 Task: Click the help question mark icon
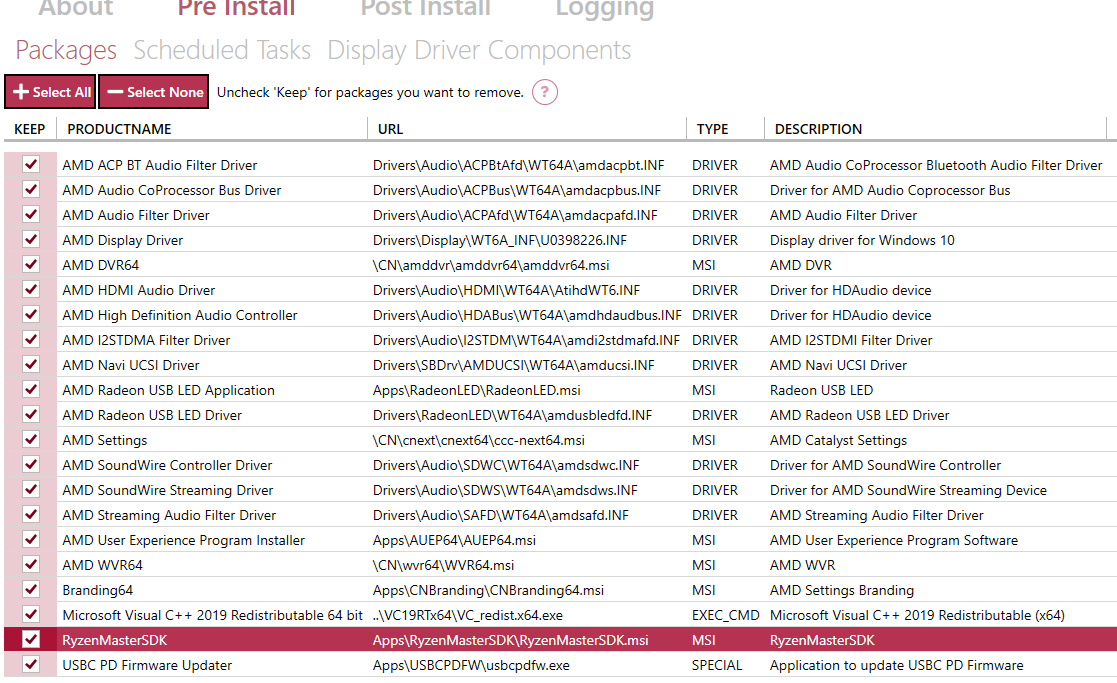[545, 92]
